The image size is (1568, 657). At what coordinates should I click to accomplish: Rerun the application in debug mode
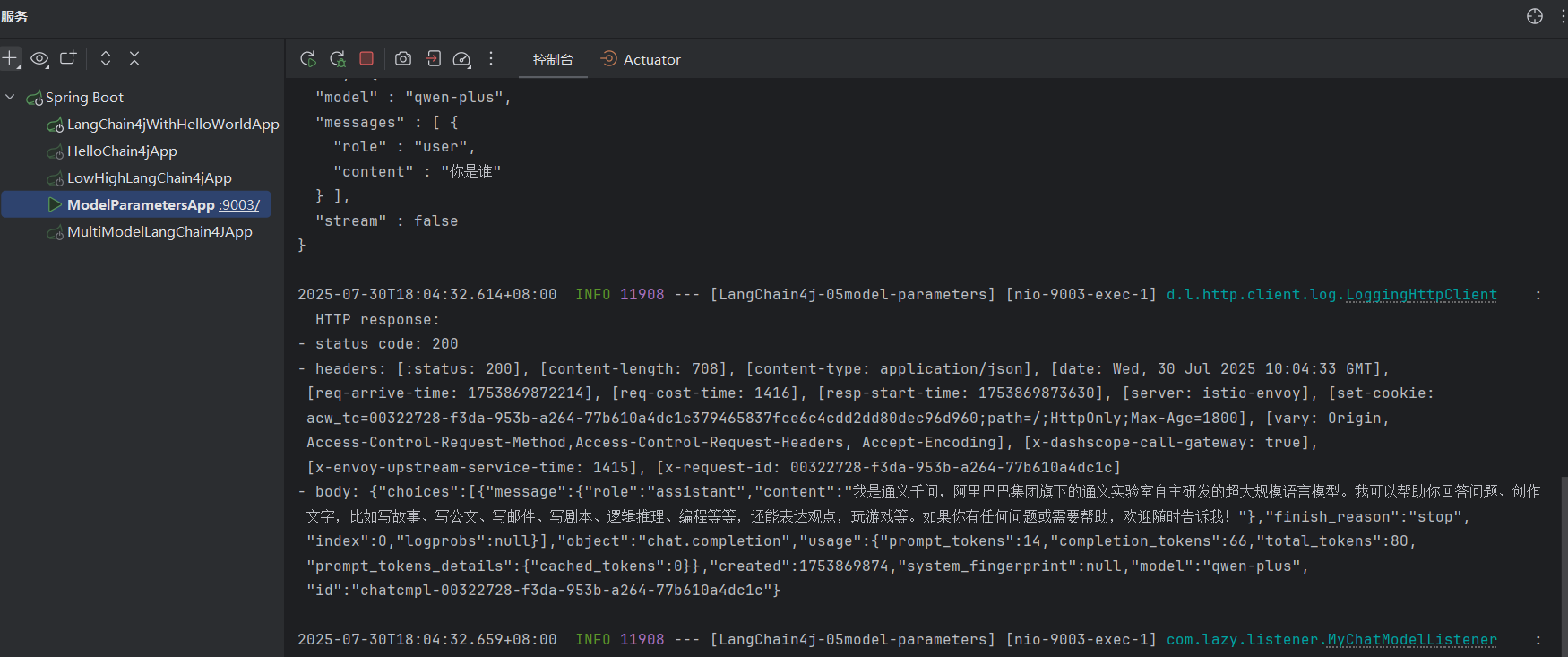click(x=338, y=59)
